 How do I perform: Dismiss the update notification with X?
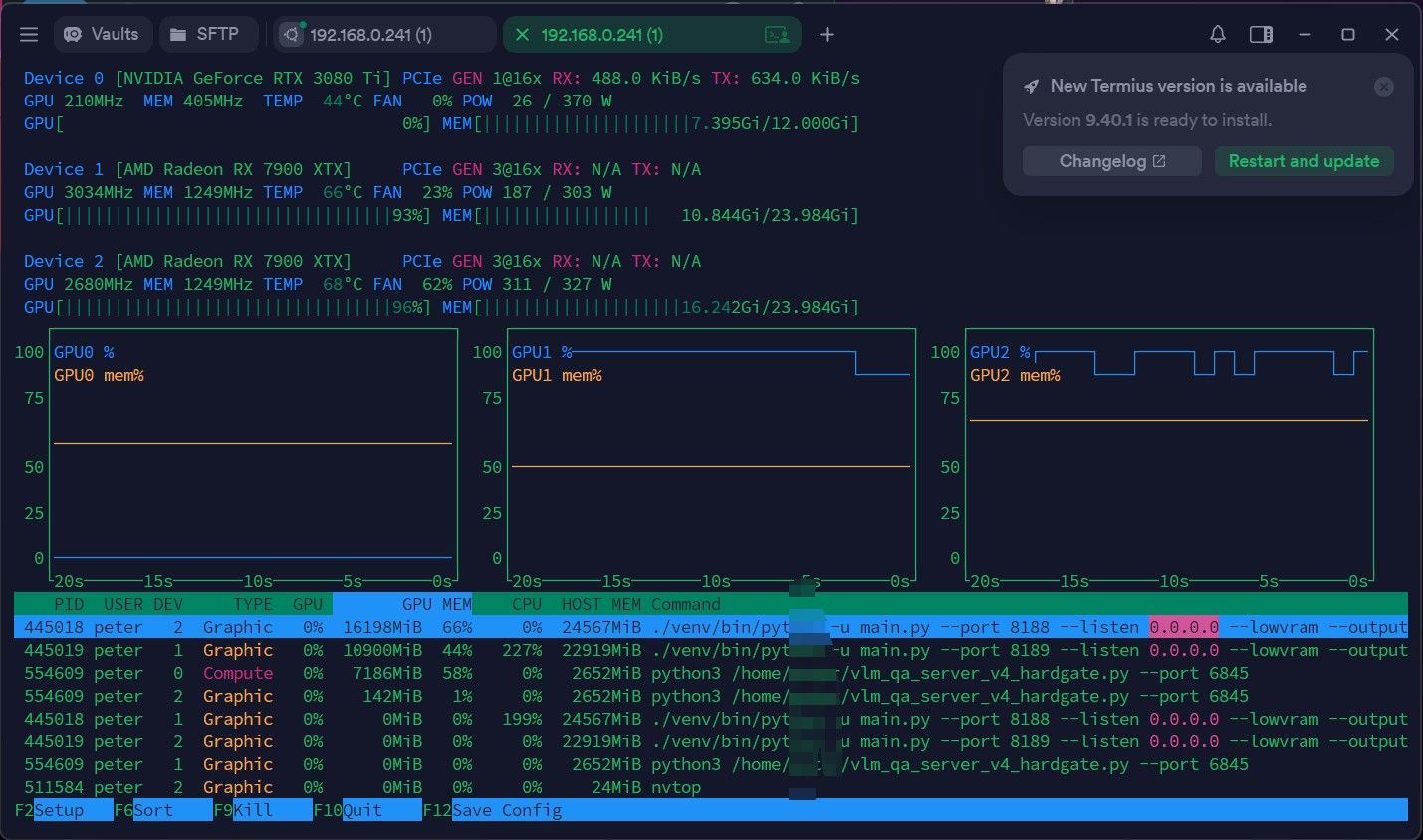[1384, 87]
